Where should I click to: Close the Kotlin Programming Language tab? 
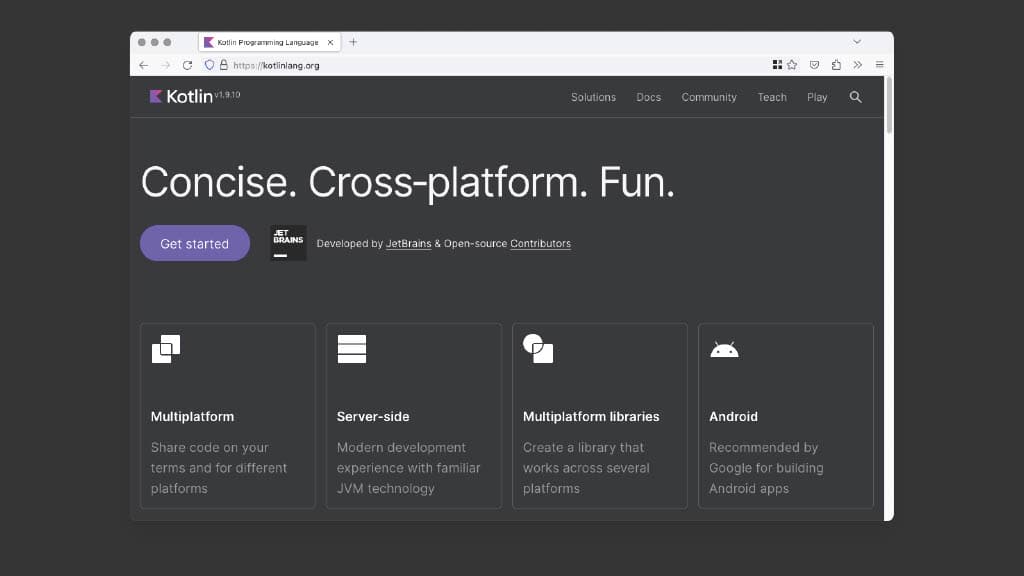point(330,42)
